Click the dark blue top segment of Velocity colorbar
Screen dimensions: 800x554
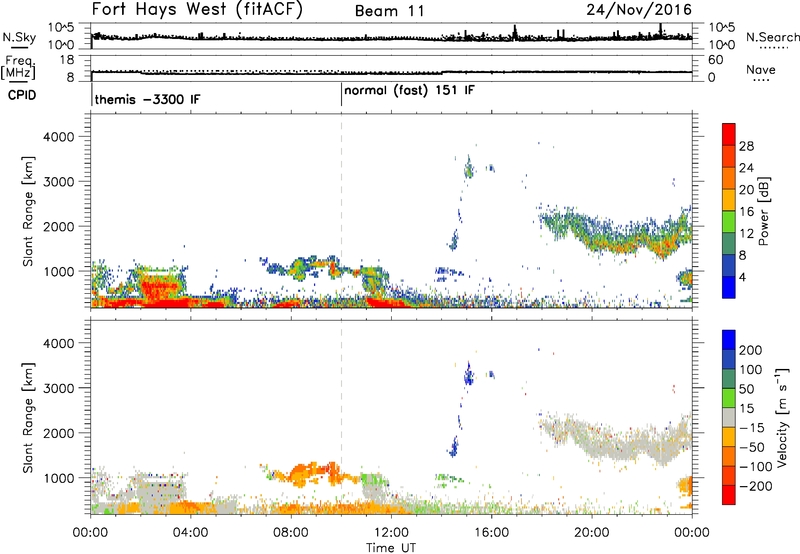click(729, 340)
